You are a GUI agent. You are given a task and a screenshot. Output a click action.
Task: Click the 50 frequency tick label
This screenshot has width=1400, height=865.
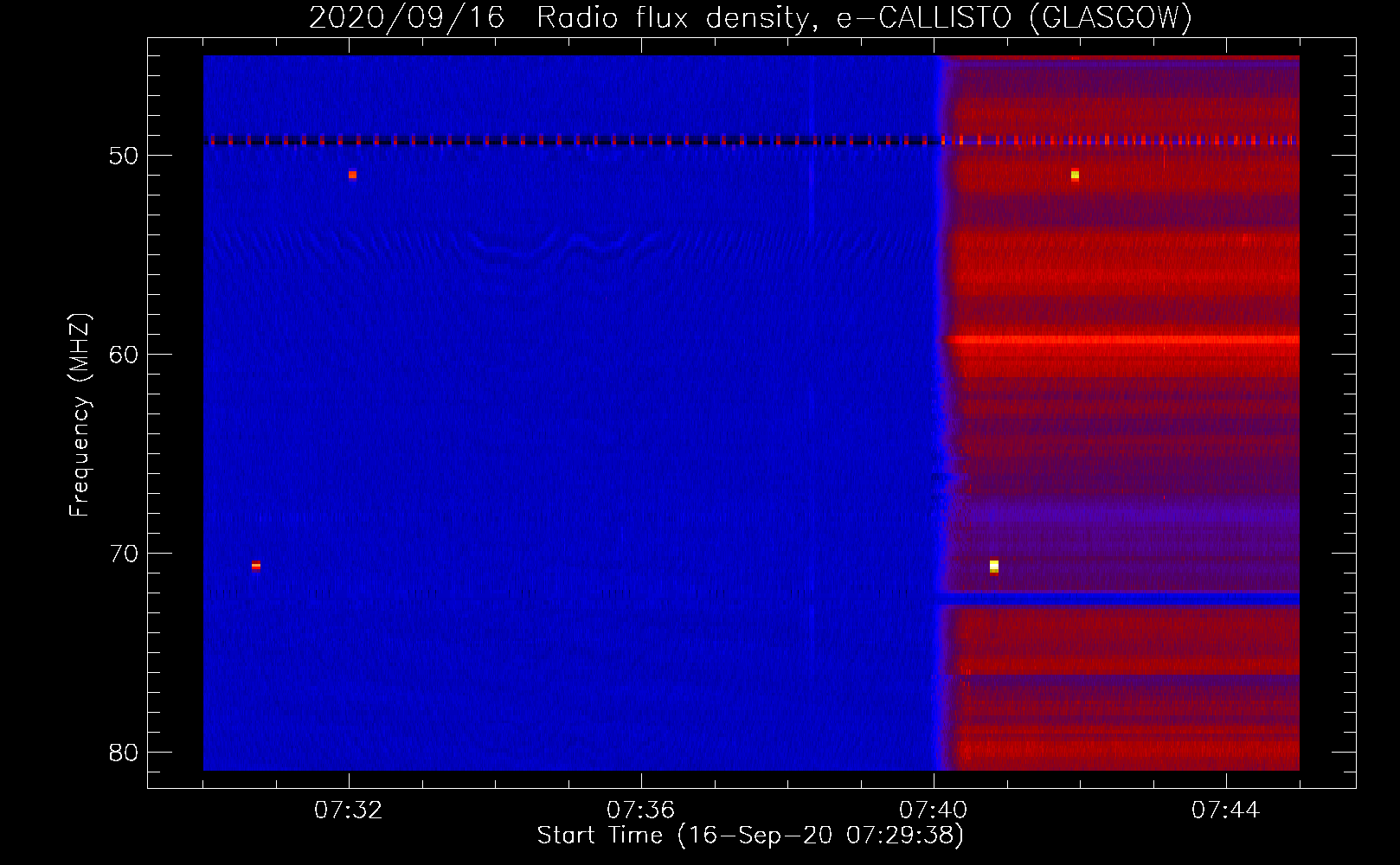124,157
